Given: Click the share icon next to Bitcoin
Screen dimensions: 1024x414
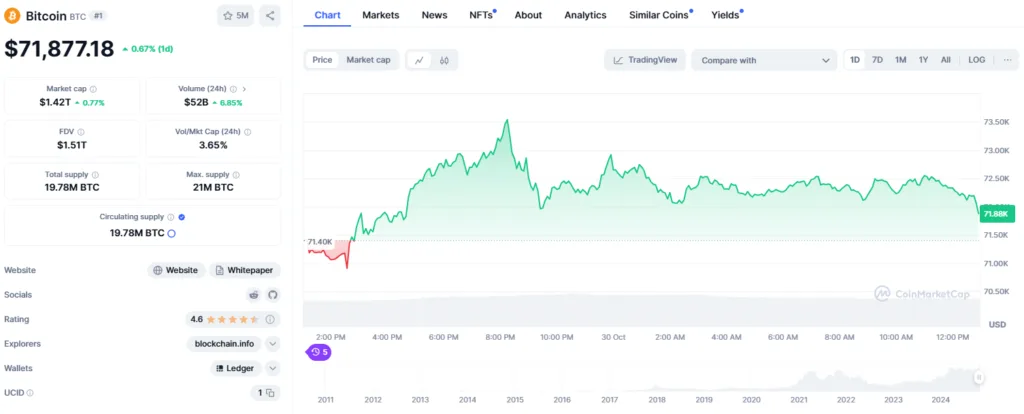Looking at the screenshot, I should tap(270, 16).
